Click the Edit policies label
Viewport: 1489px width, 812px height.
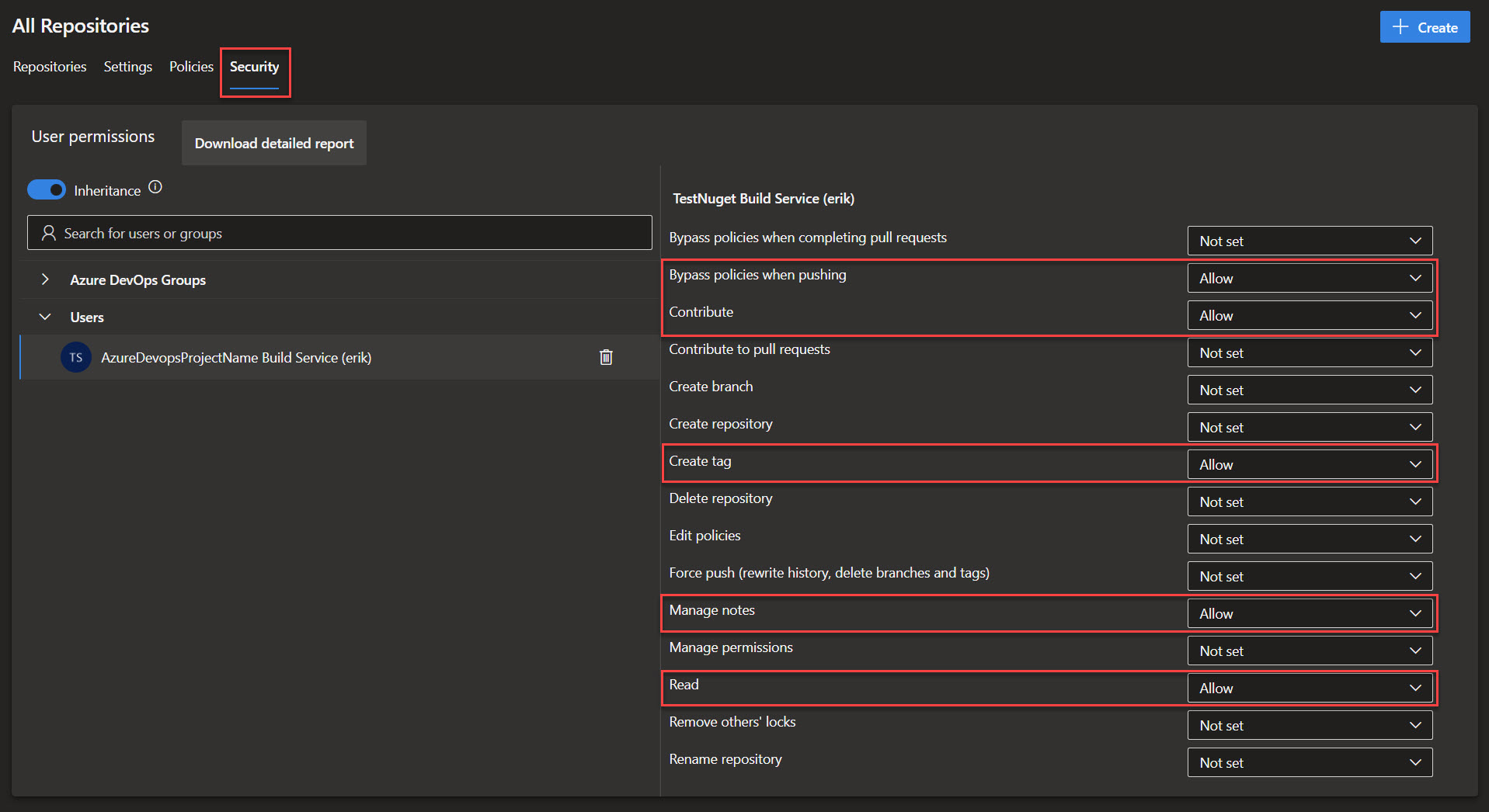coord(704,536)
